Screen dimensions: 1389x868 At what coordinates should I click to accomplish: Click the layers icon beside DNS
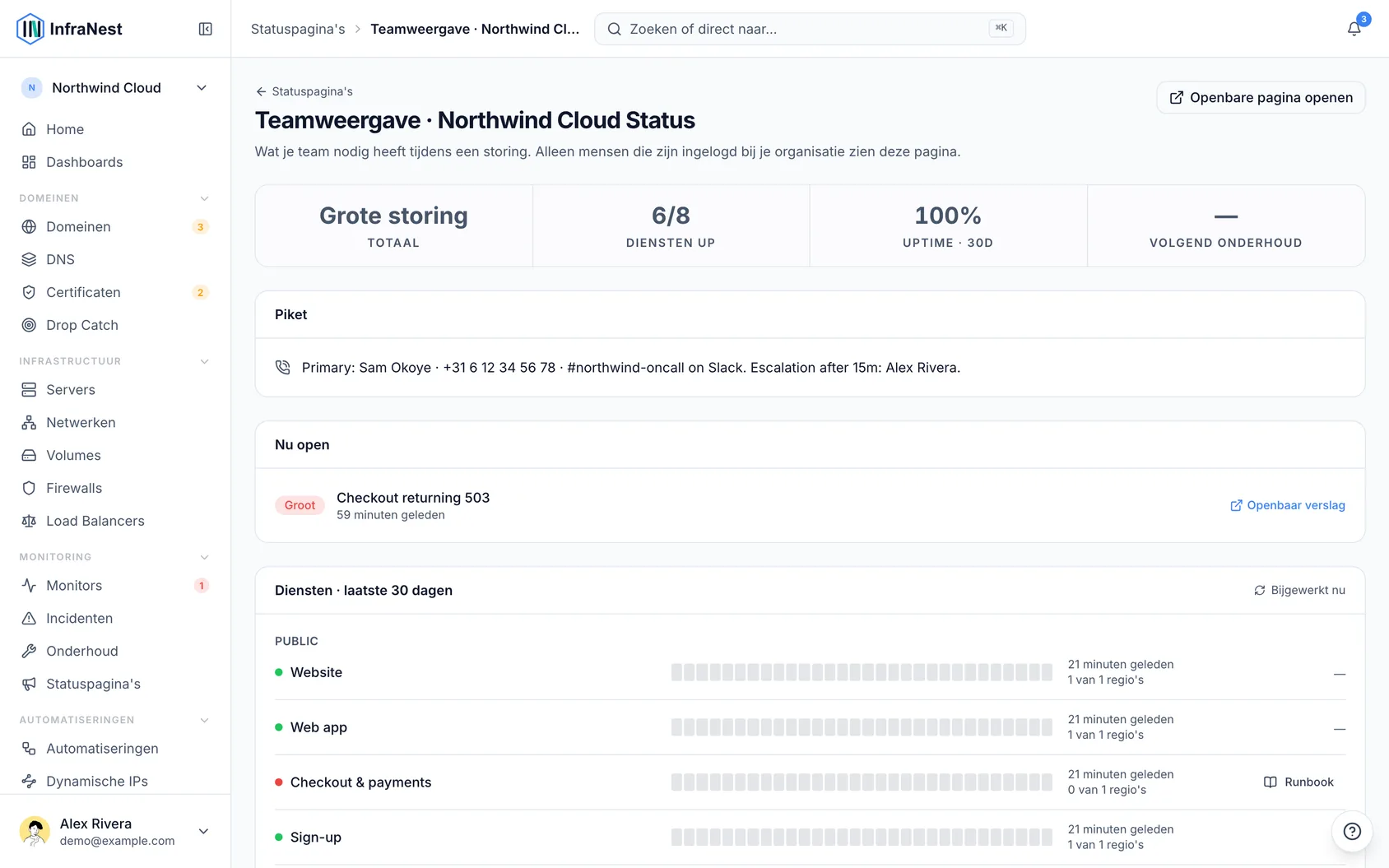pyautogui.click(x=29, y=259)
